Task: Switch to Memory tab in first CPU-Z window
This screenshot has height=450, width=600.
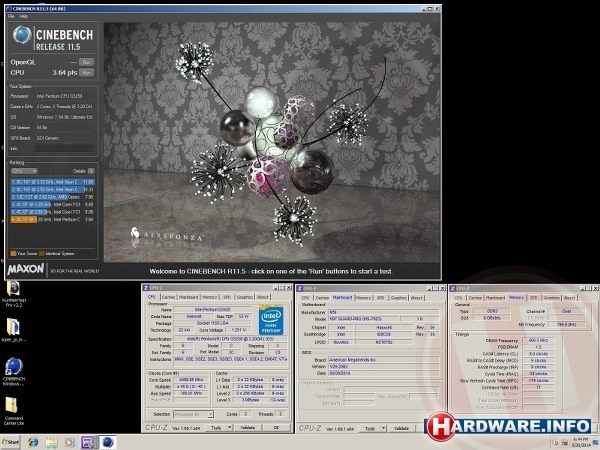Action: [x=210, y=297]
